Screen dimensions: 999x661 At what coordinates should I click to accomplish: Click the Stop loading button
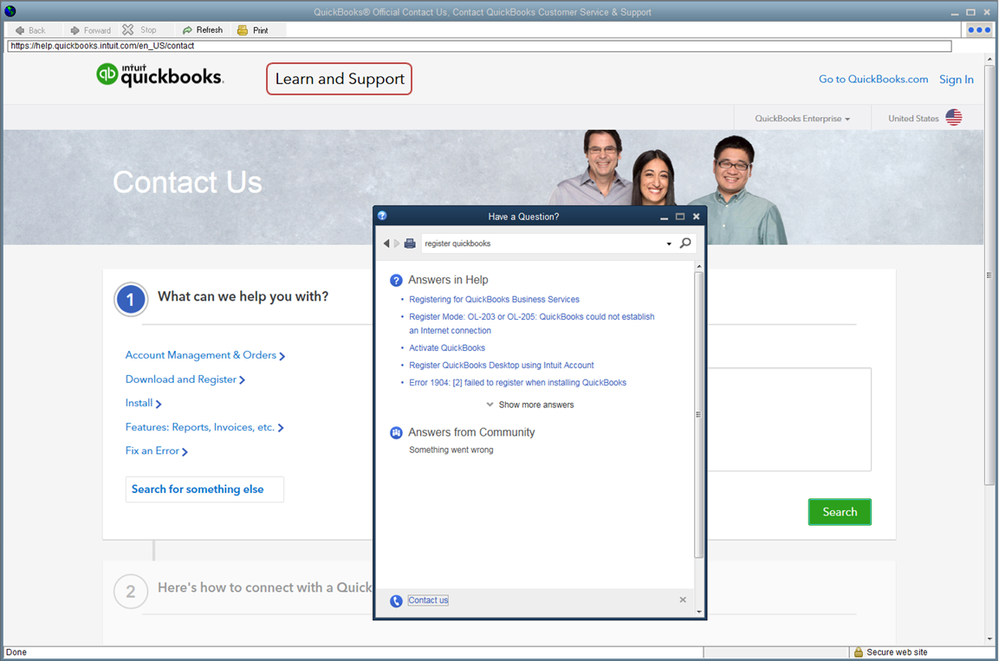[140, 30]
